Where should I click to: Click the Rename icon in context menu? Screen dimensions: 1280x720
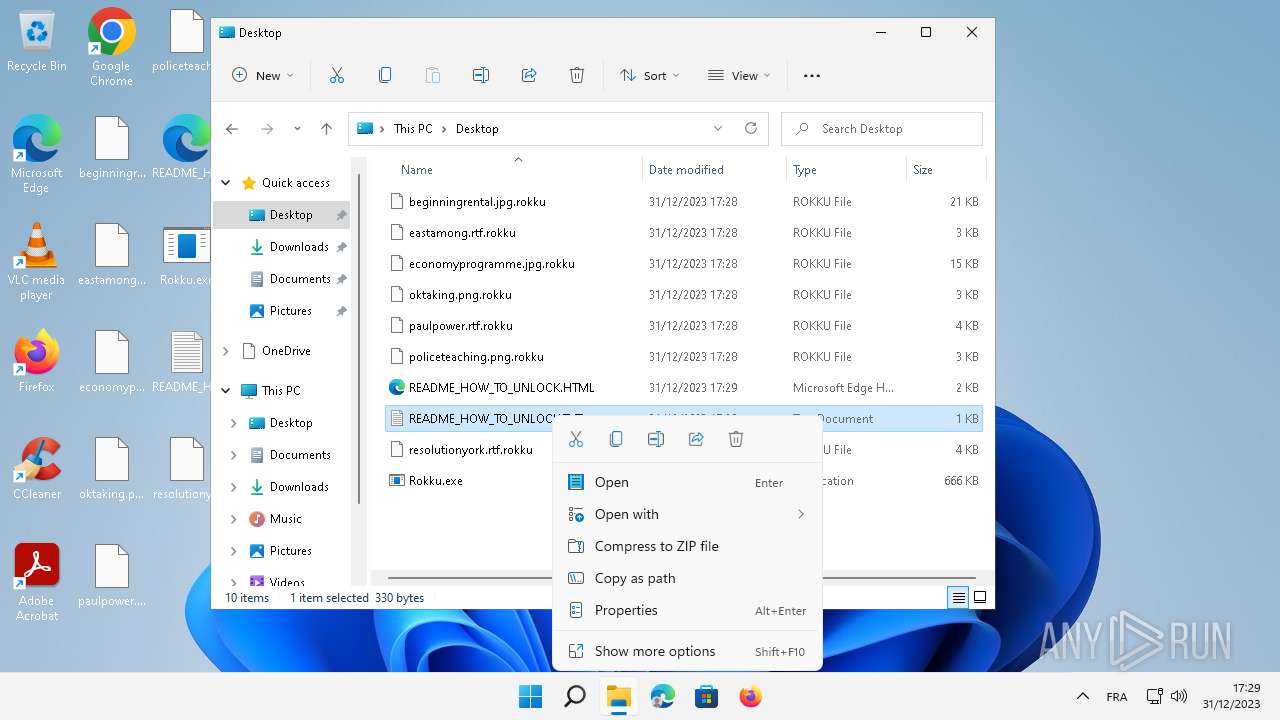656,439
